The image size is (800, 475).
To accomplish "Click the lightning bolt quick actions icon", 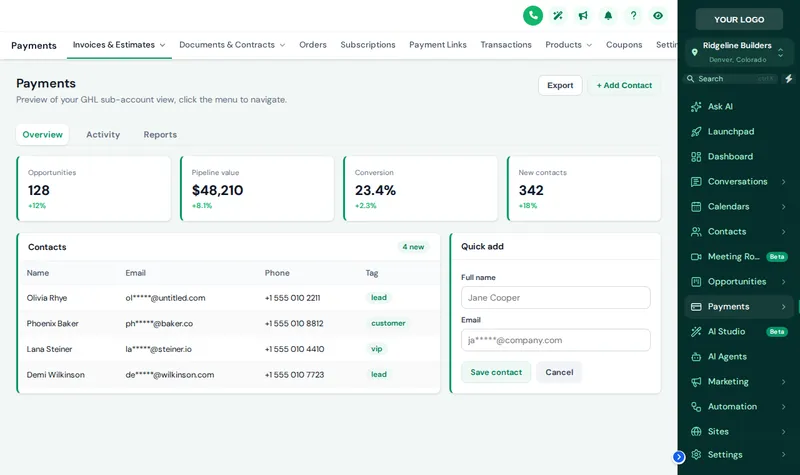I will pyautogui.click(x=789, y=79).
